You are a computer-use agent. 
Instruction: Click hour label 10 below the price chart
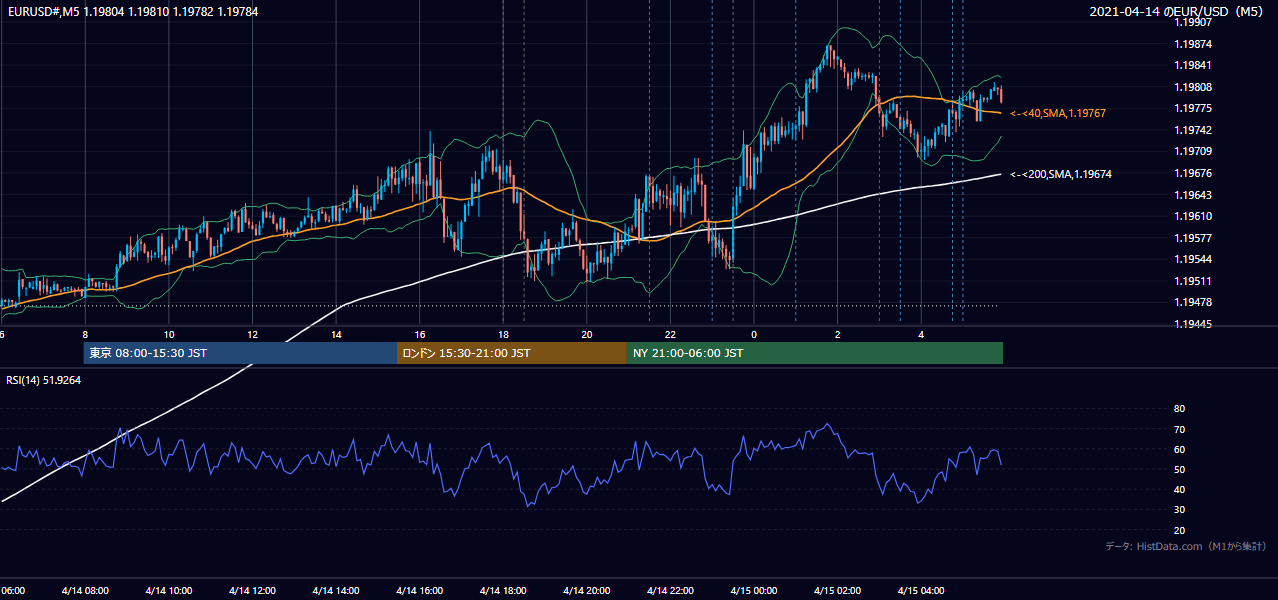click(169, 334)
